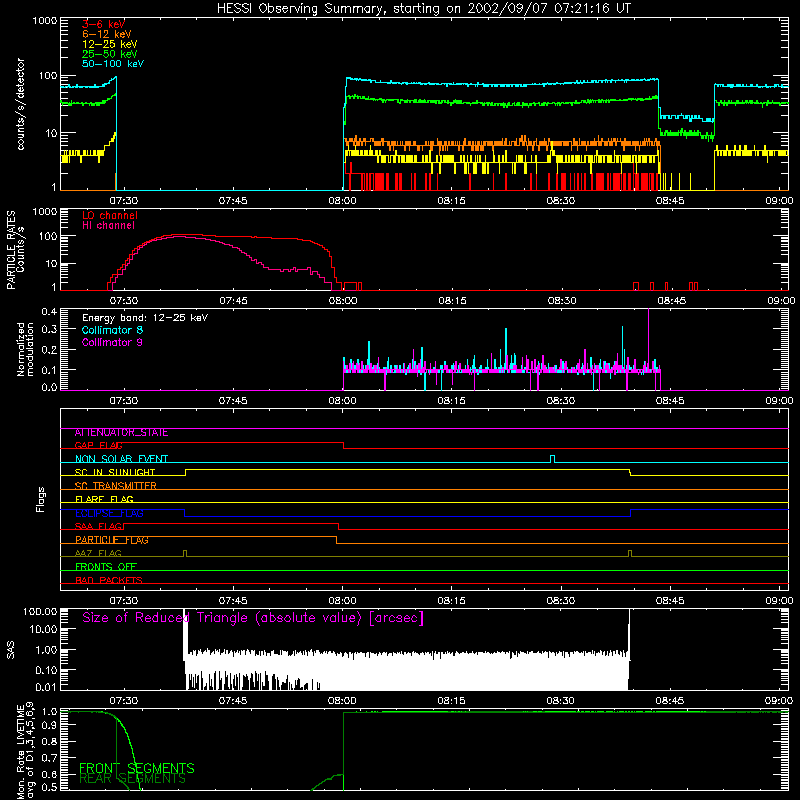Click the green 25-50 keV legend entry

[110, 54]
